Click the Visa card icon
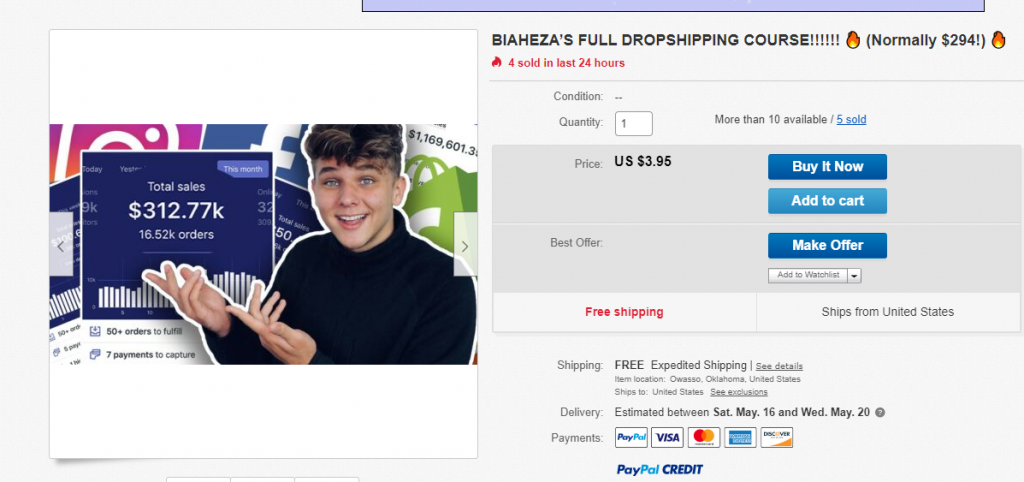The height and width of the screenshot is (482, 1024). pos(667,438)
